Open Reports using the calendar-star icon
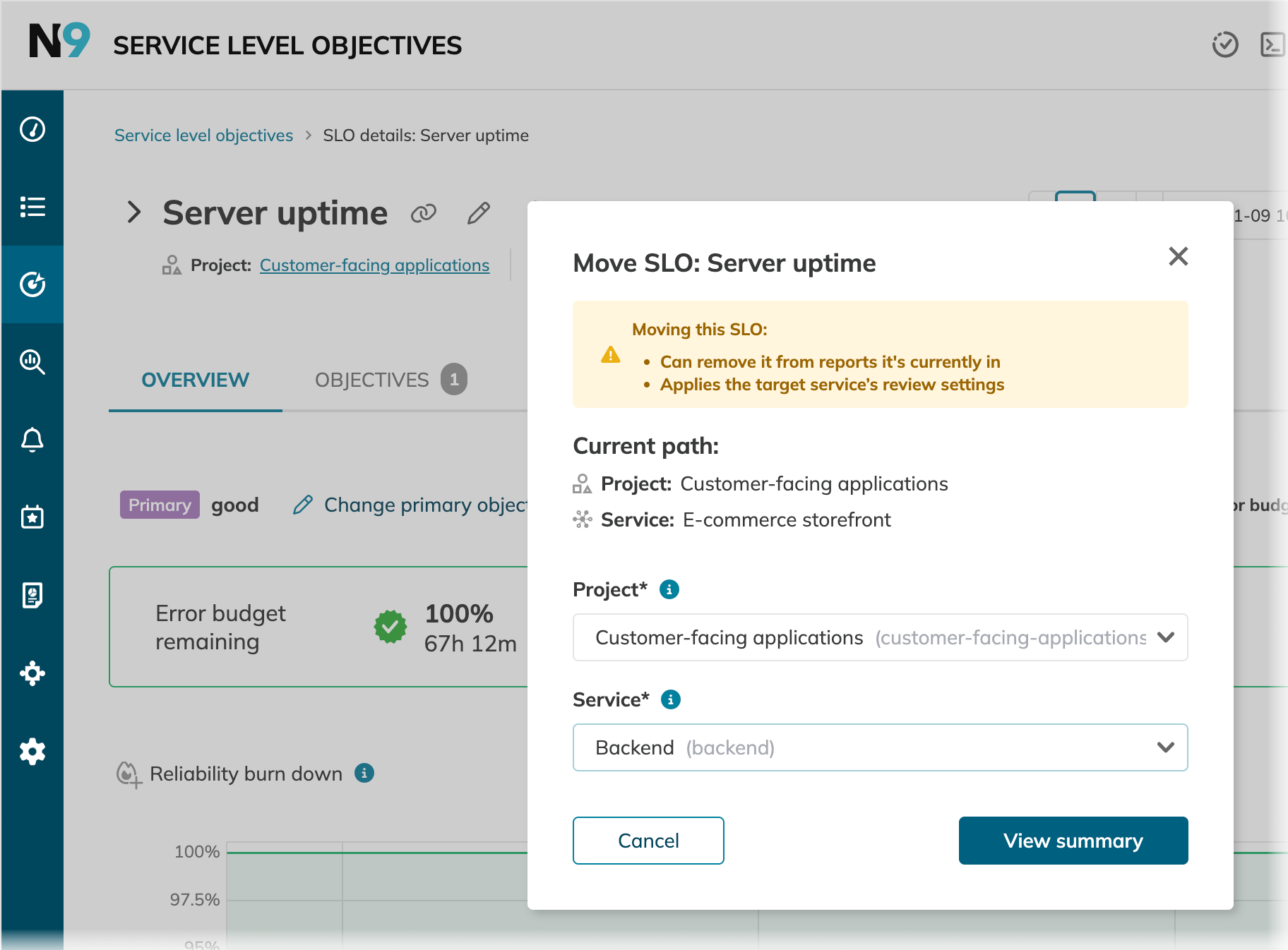This screenshot has height=950, width=1288. tap(32, 517)
